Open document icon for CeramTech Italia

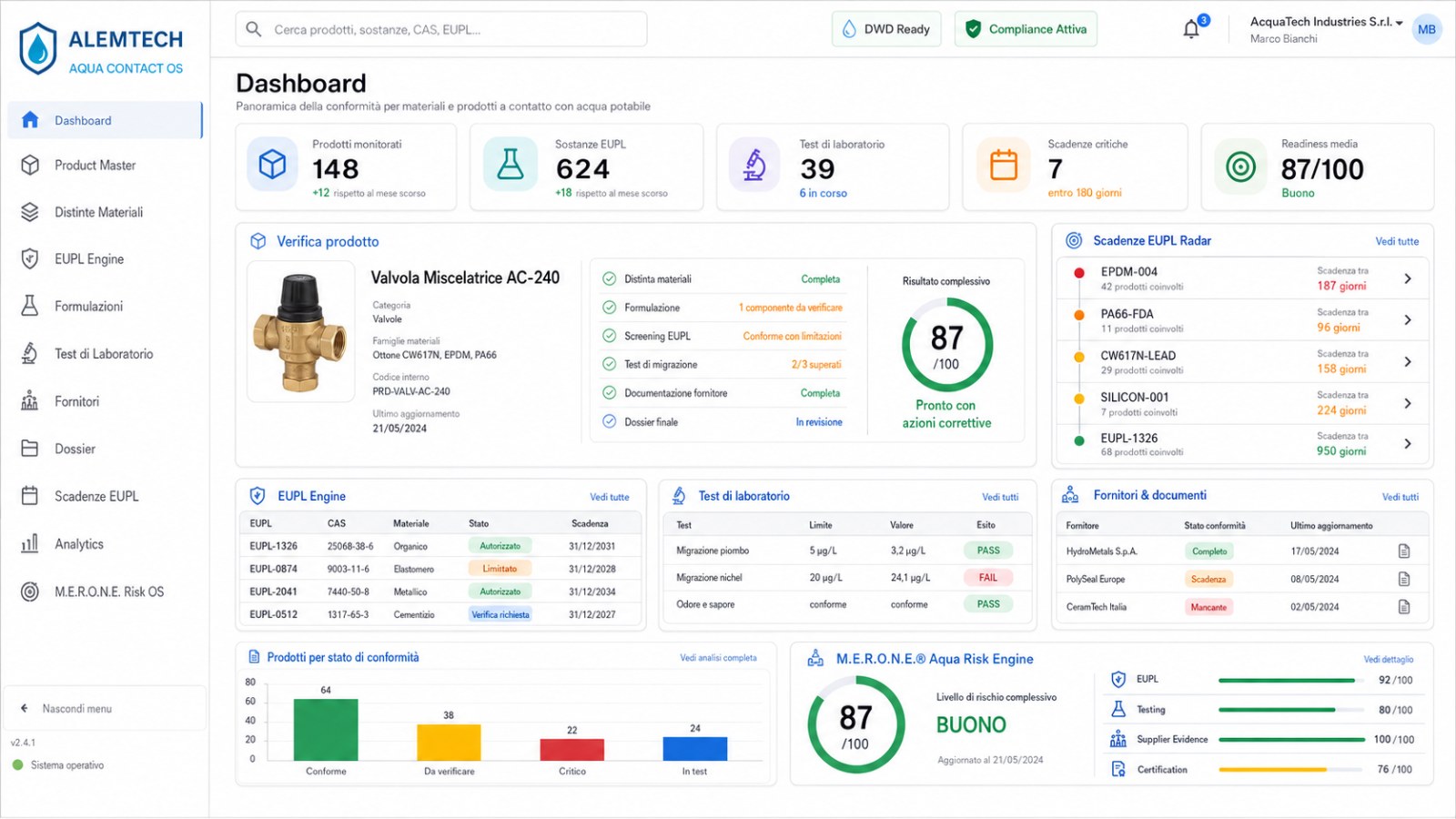1404,607
